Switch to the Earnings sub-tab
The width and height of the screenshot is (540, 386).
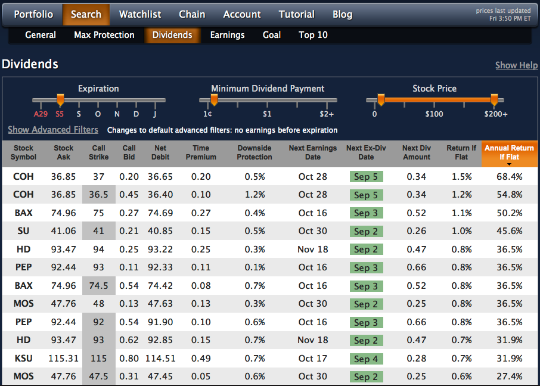[x=227, y=35]
